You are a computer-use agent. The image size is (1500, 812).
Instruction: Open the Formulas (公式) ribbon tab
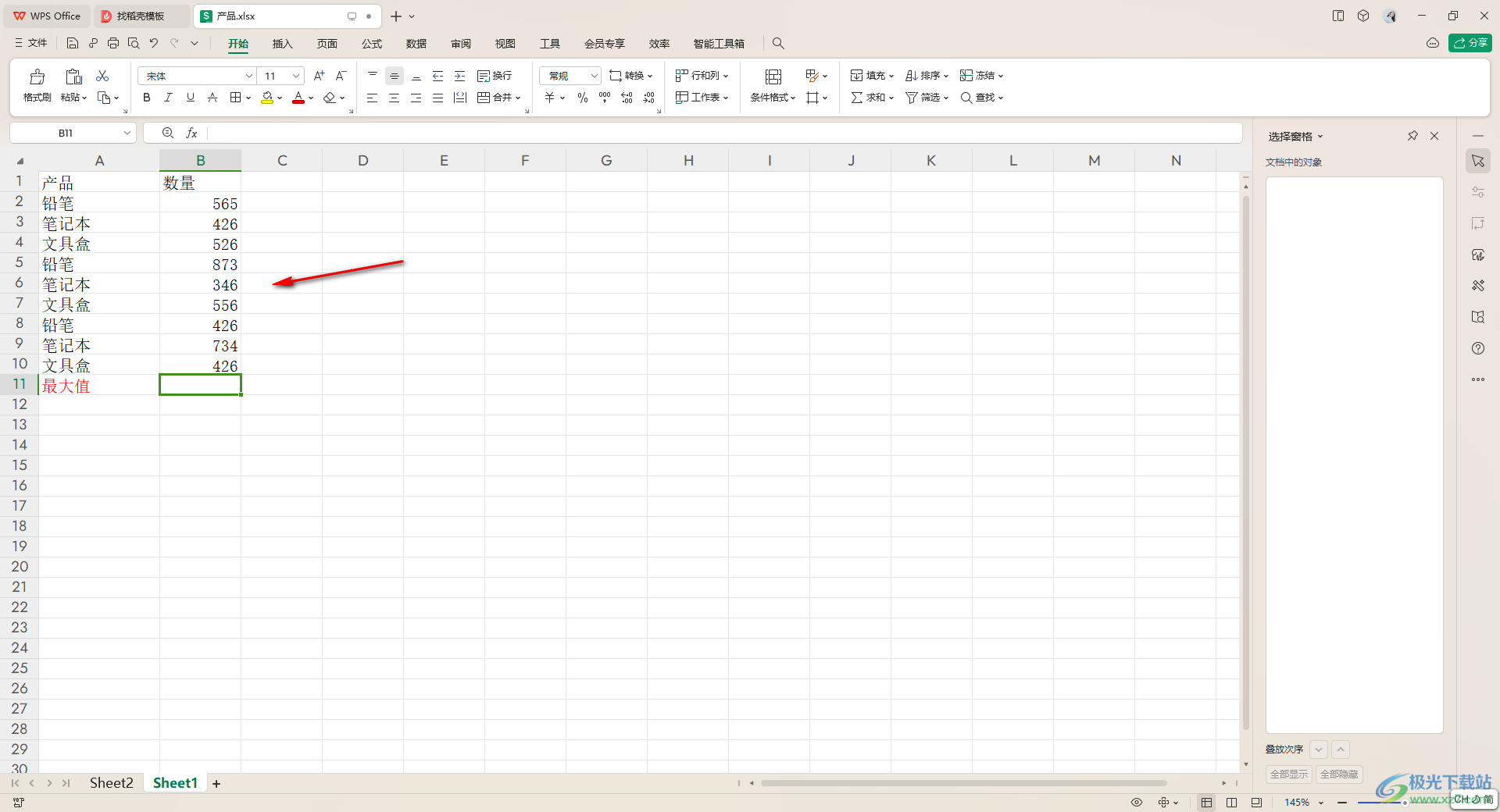pos(372,44)
